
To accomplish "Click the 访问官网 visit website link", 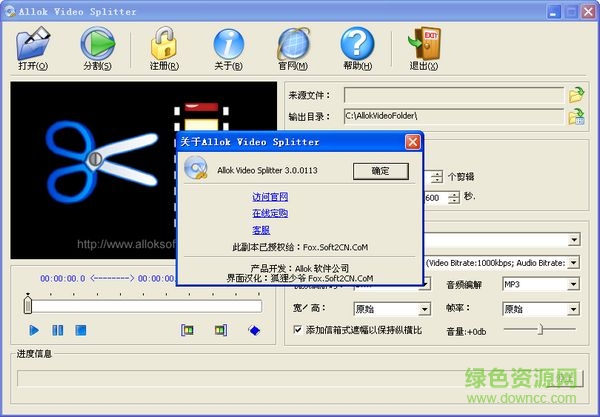I will pos(270,196).
